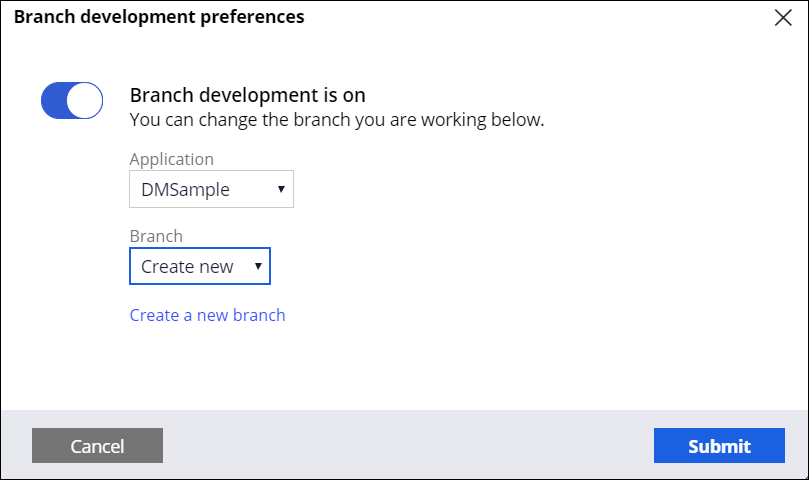809x480 pixels.
Task: Open the Branch dropdown showing Create new
Action: (200, 267)
